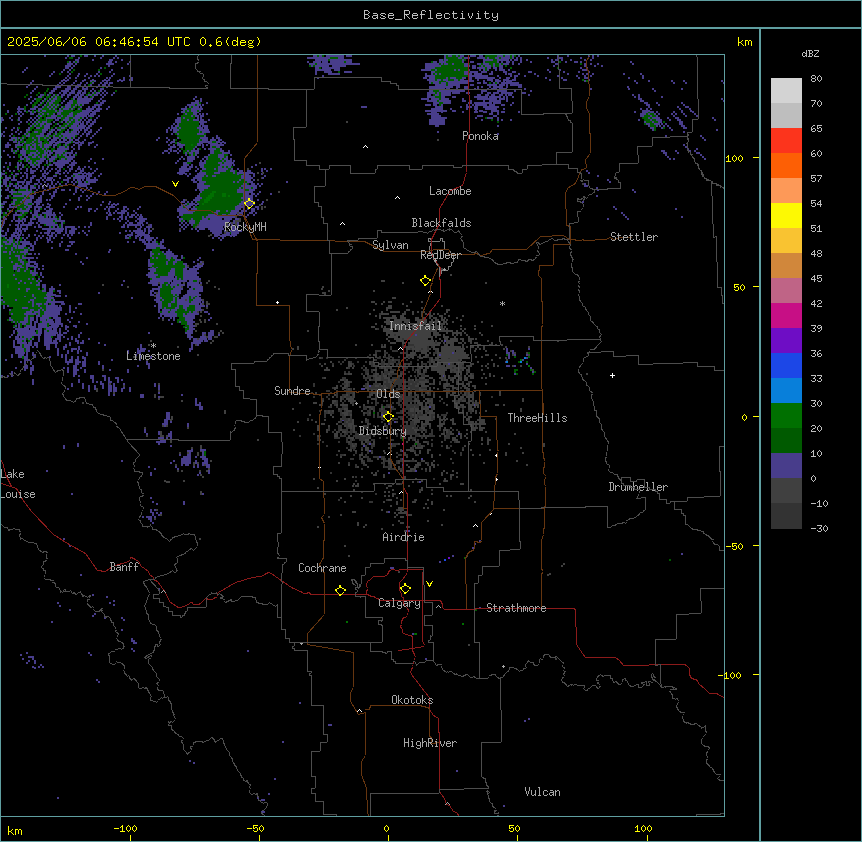Image resolution: width=862 pixels, height=842 pixels.
Task: Select the slate purple 0-10 dBZ swatch
Action: 786,466
